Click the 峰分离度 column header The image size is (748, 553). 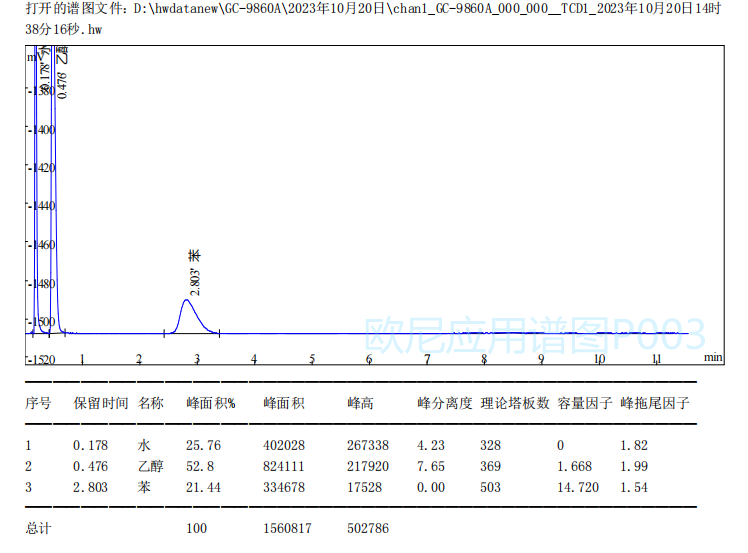(444, 404)
